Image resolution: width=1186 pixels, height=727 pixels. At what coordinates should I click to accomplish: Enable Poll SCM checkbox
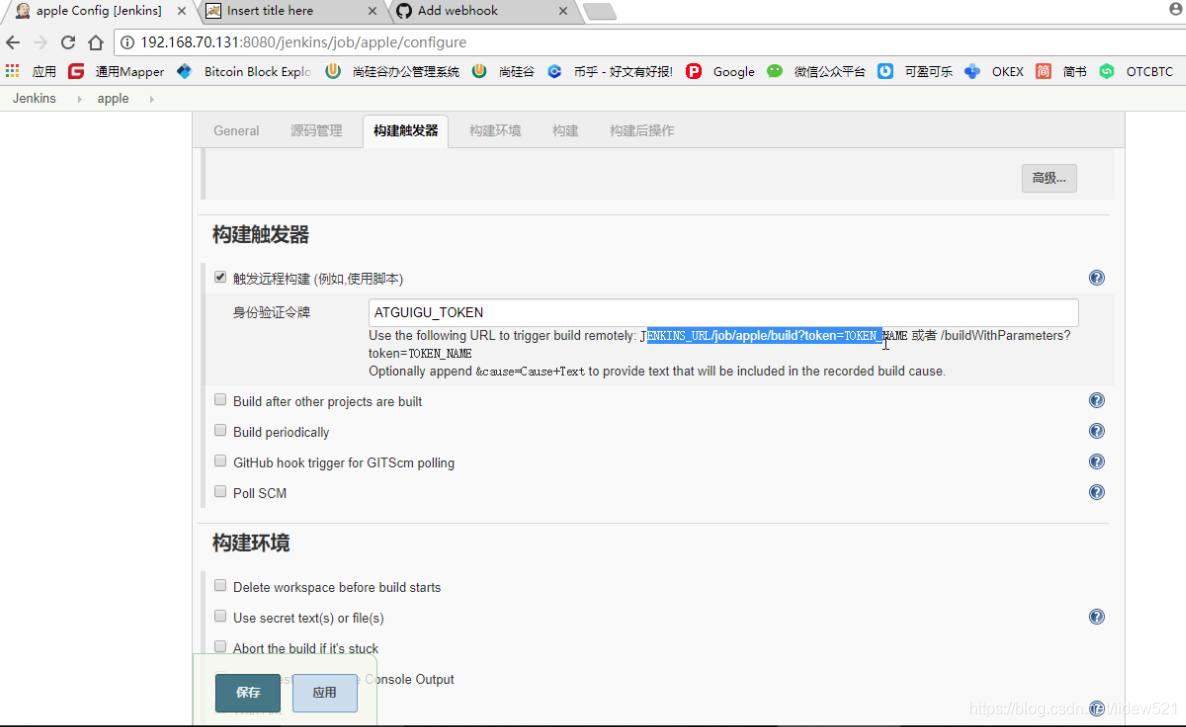pyautogui.click(x=220, y=491)
